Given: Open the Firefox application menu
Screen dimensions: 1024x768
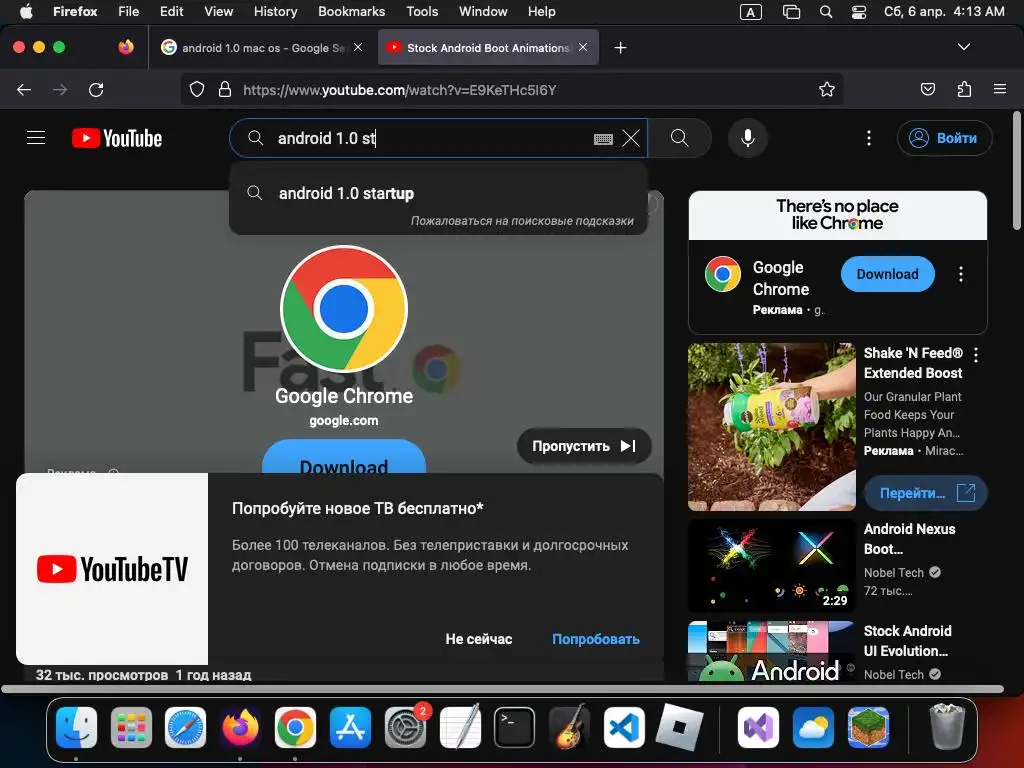Looking at the screenshot, I should 1000,89.
